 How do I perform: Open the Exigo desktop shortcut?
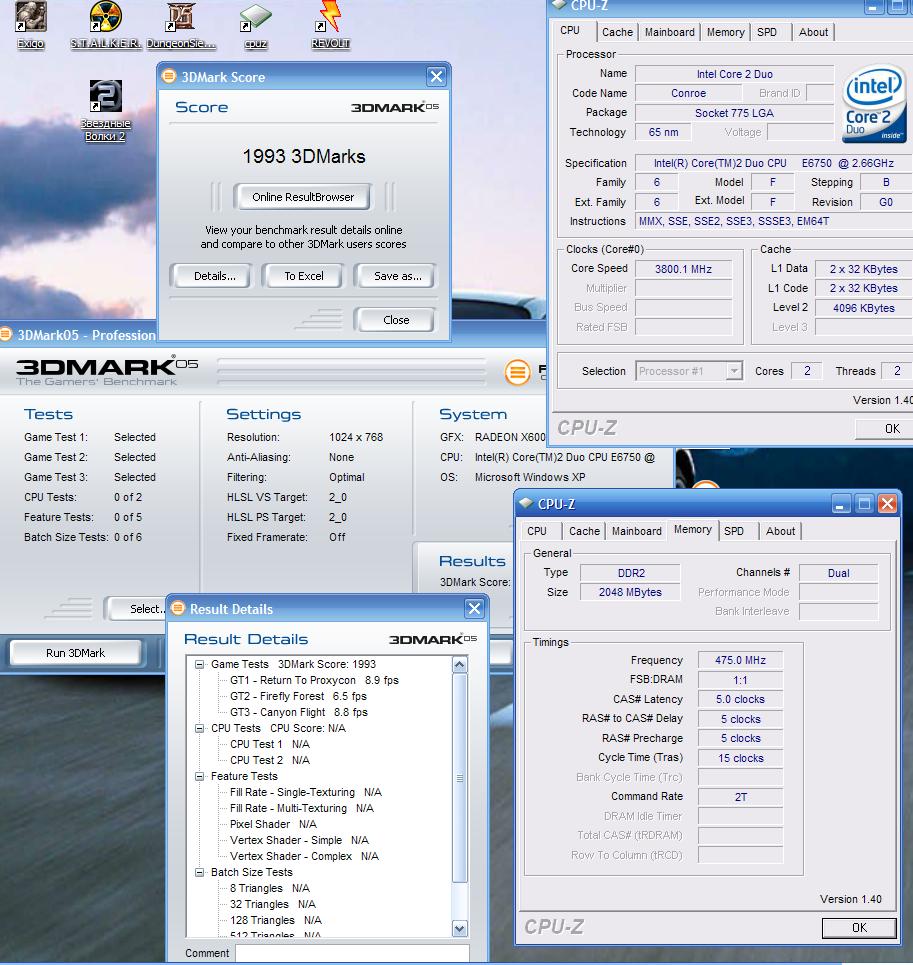point(31,25)
